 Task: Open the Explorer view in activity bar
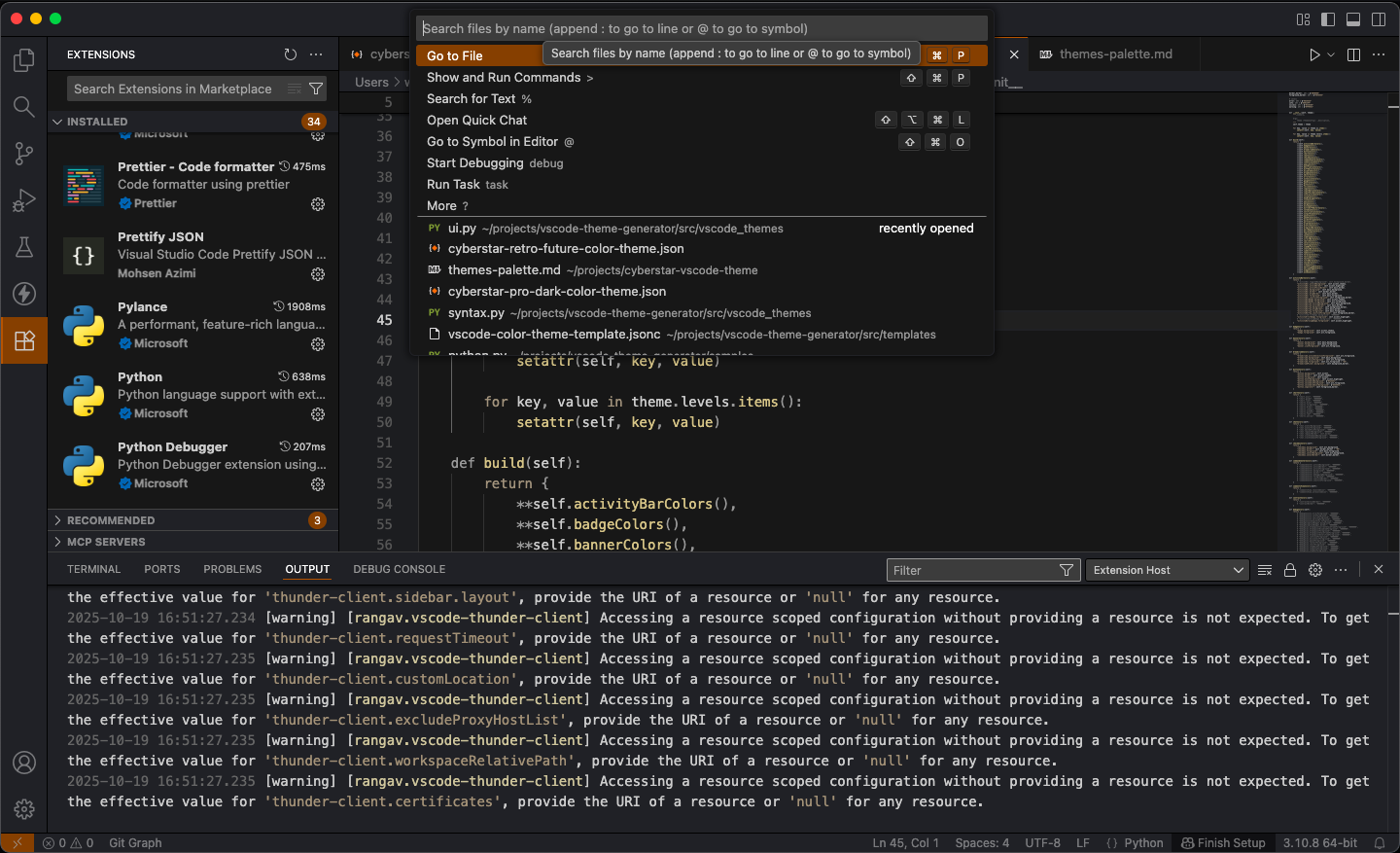coord(24,60)
